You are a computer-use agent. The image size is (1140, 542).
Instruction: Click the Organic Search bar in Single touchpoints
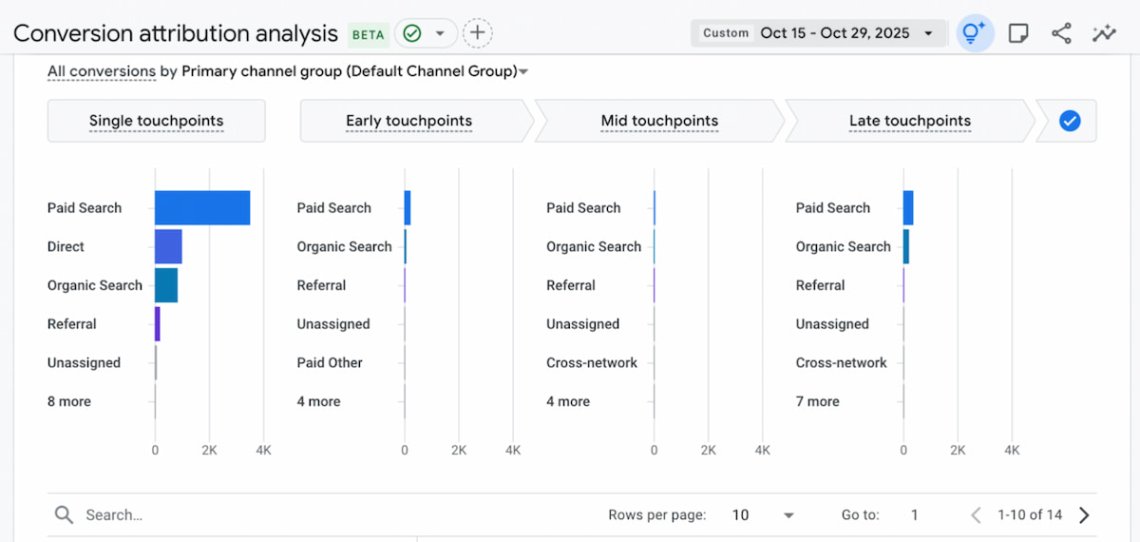coord(166,285)
